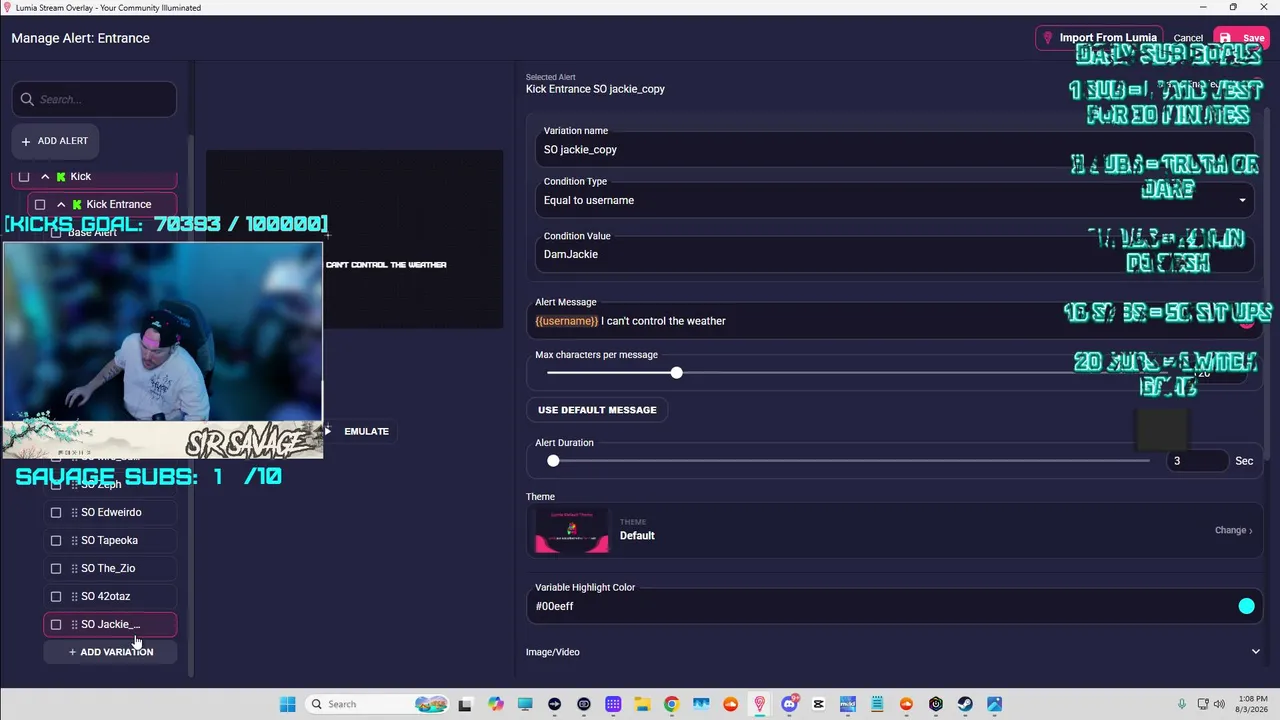Screen dimensions: 1280x720
Task: Click the 'Kick Entrance SO jackie_copy' heading
Action: click(x=595, y=89)
